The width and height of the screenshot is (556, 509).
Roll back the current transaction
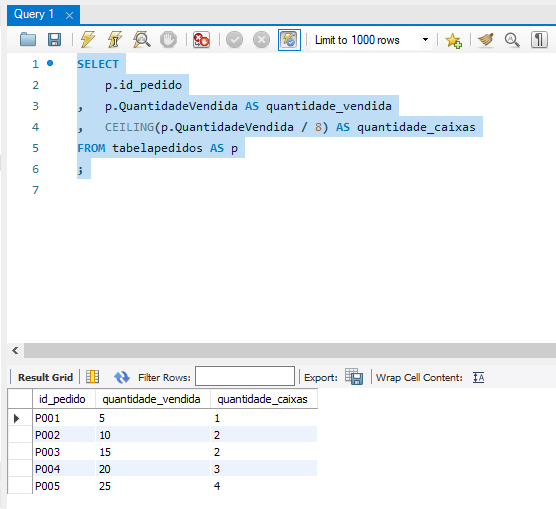coord(261,40)
